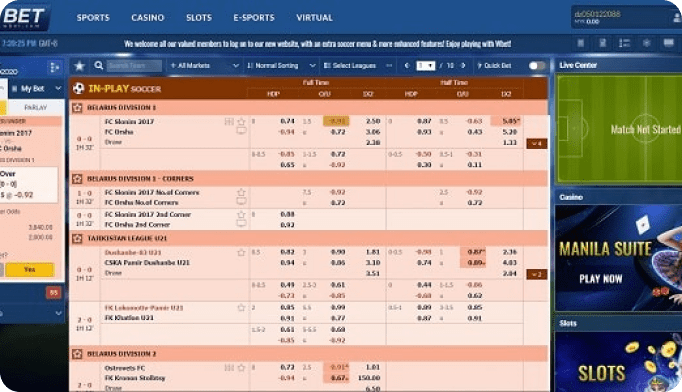Open the live TV icon for FC Orsha No.of Corners

241,201
